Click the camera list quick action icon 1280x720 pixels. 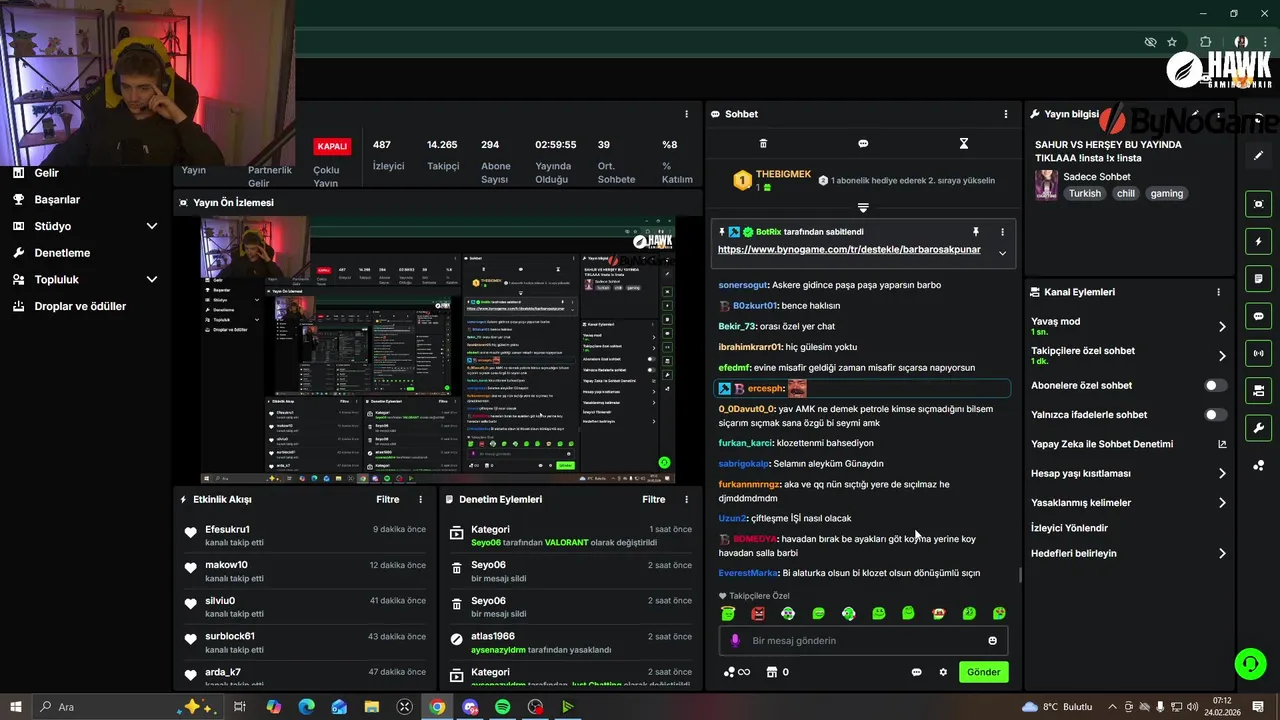tap(1259, 390)
